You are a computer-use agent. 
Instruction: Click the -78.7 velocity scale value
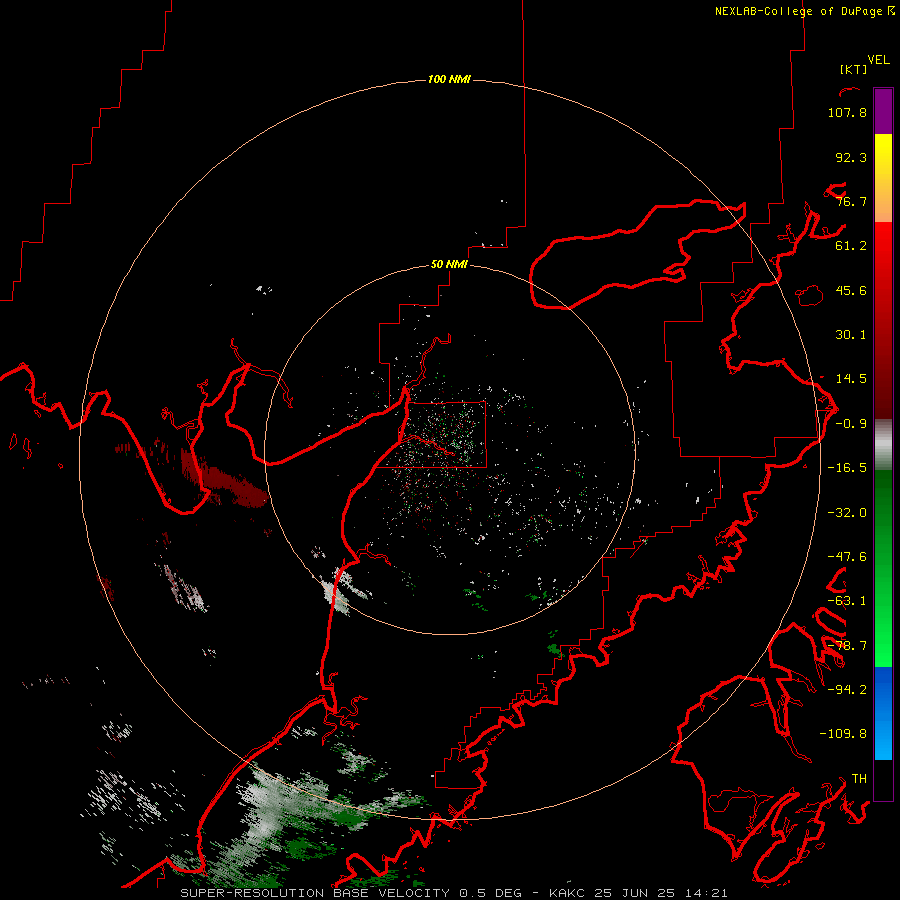847,646
